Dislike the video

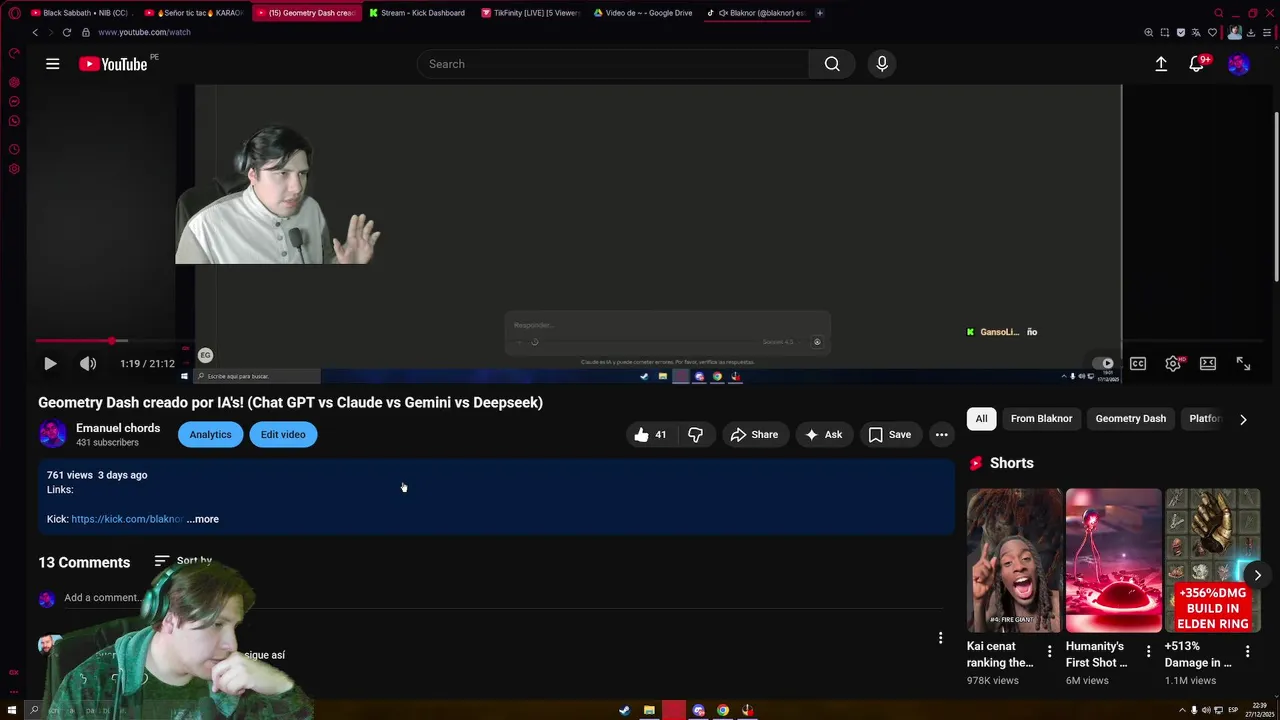pyautogui.click(x=695, y=434)
